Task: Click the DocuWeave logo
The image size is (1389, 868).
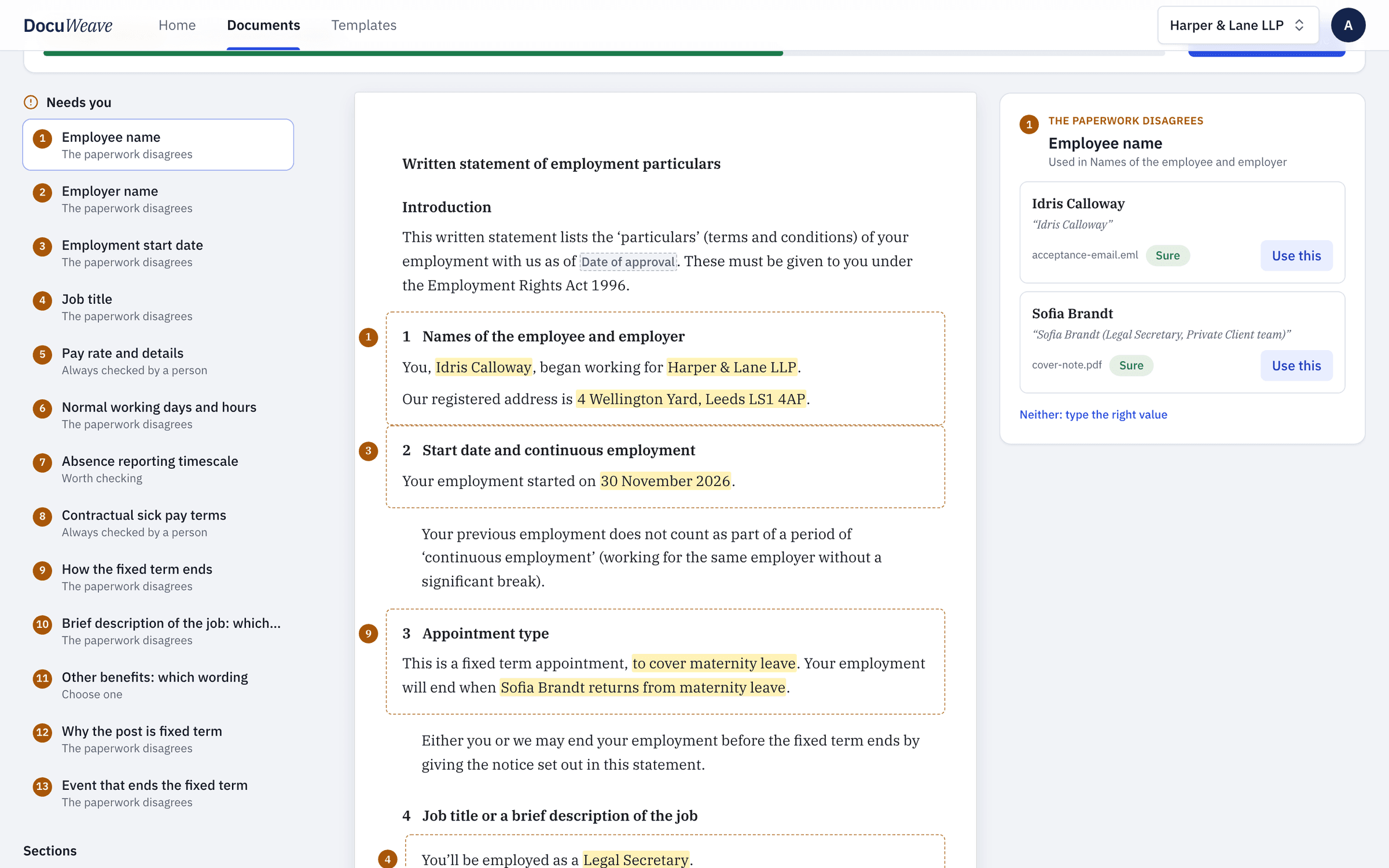Action: click(x=68, y=25)
